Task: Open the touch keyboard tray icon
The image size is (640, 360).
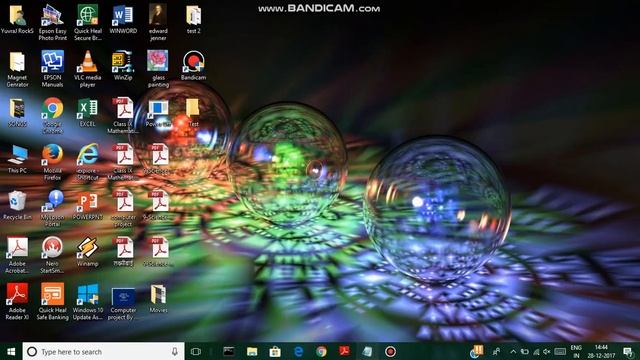Action: [x=560, y=351]
